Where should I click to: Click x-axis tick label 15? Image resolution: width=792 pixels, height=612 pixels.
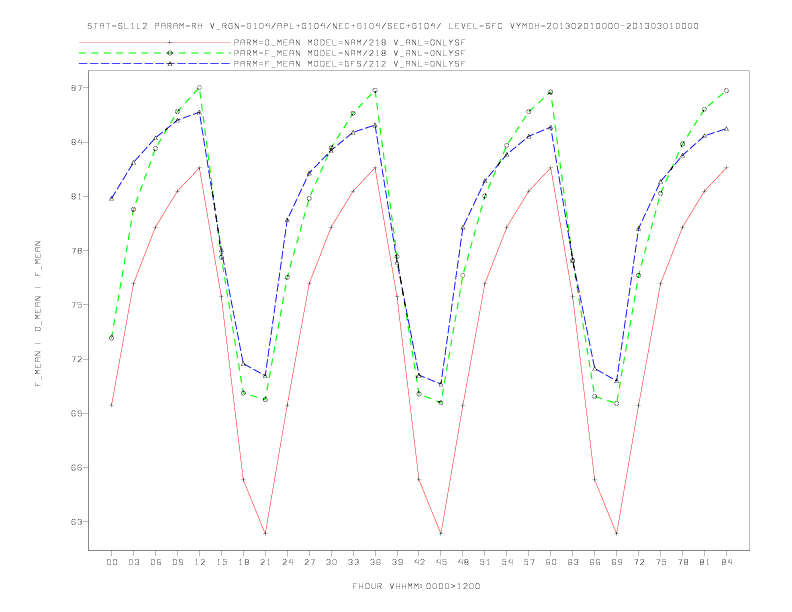[221, 562]
